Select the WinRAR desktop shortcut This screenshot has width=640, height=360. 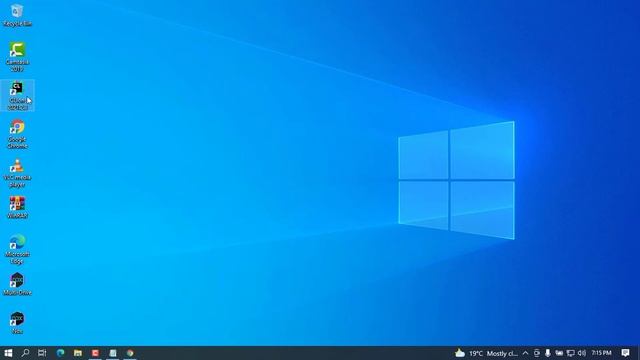pyautogui.click(x=17, y=207)
